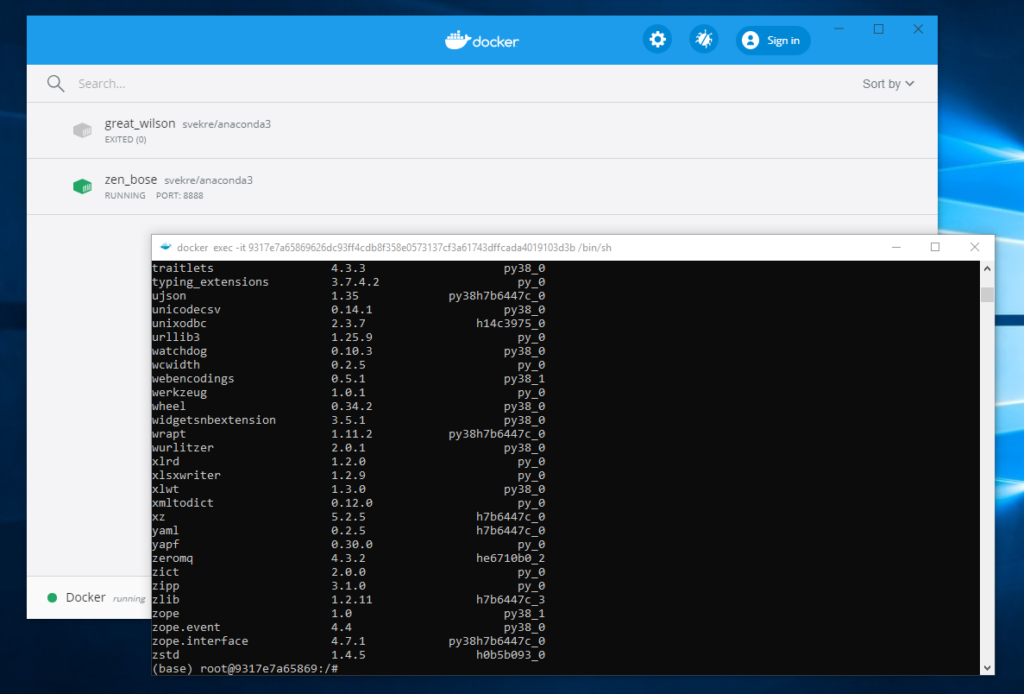1024x694 pixels.
Task: Click the werkzeug package name
Action: click(x=179, y=392)
